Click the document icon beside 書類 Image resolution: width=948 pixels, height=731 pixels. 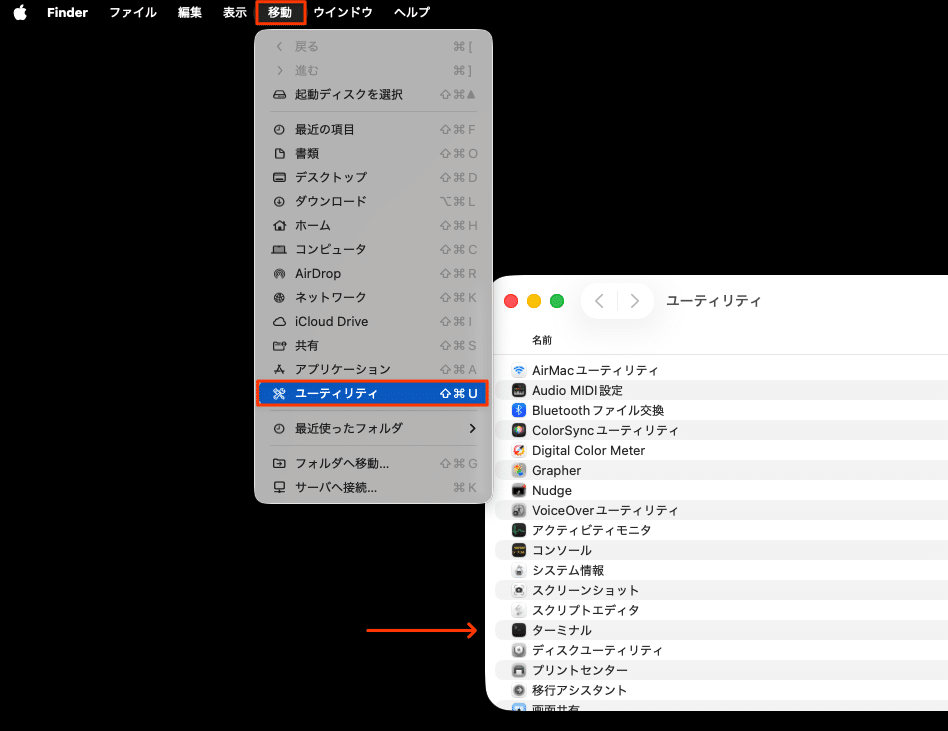click(279, 154)
